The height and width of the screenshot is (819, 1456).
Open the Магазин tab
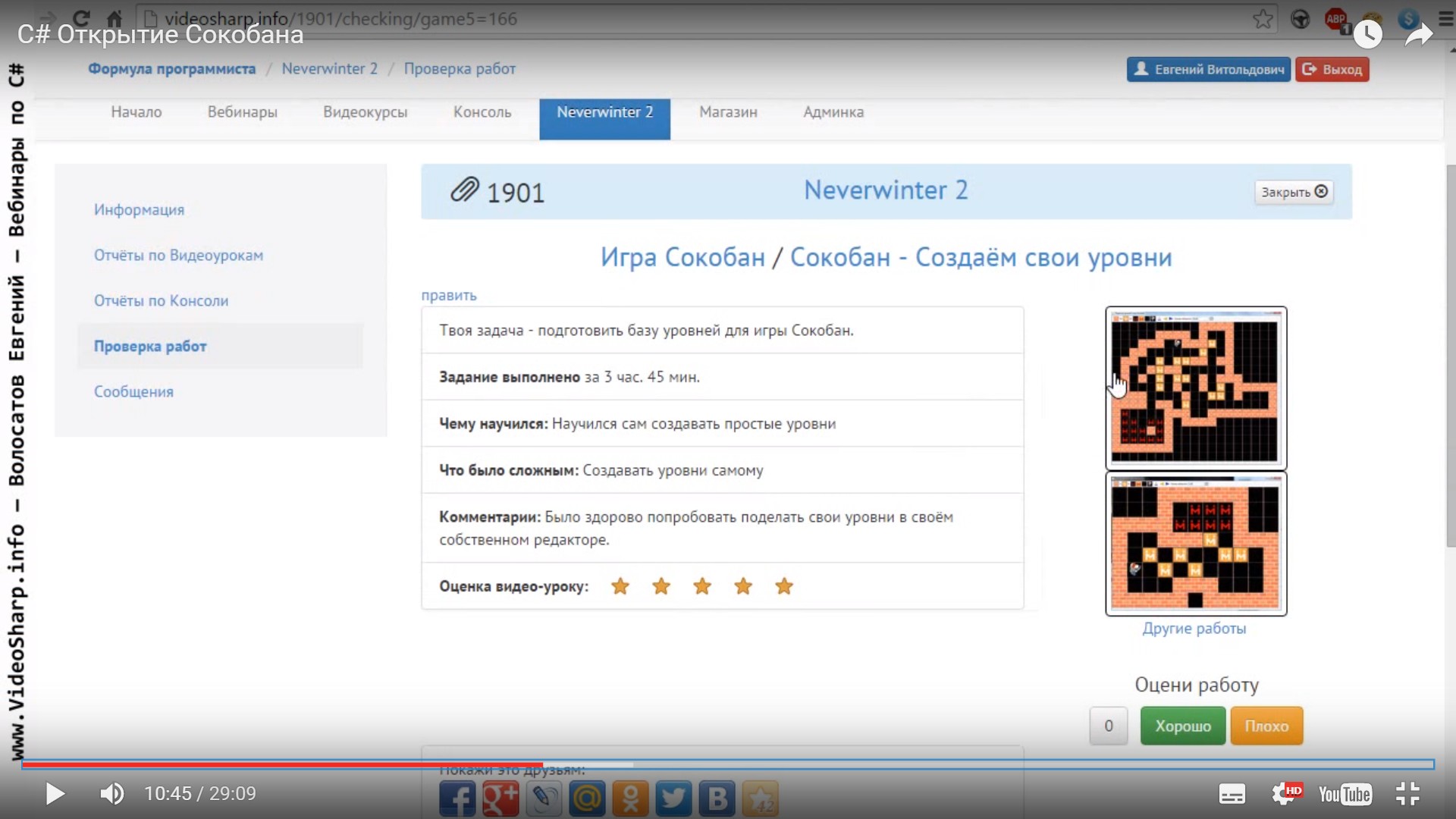(728, 112)
